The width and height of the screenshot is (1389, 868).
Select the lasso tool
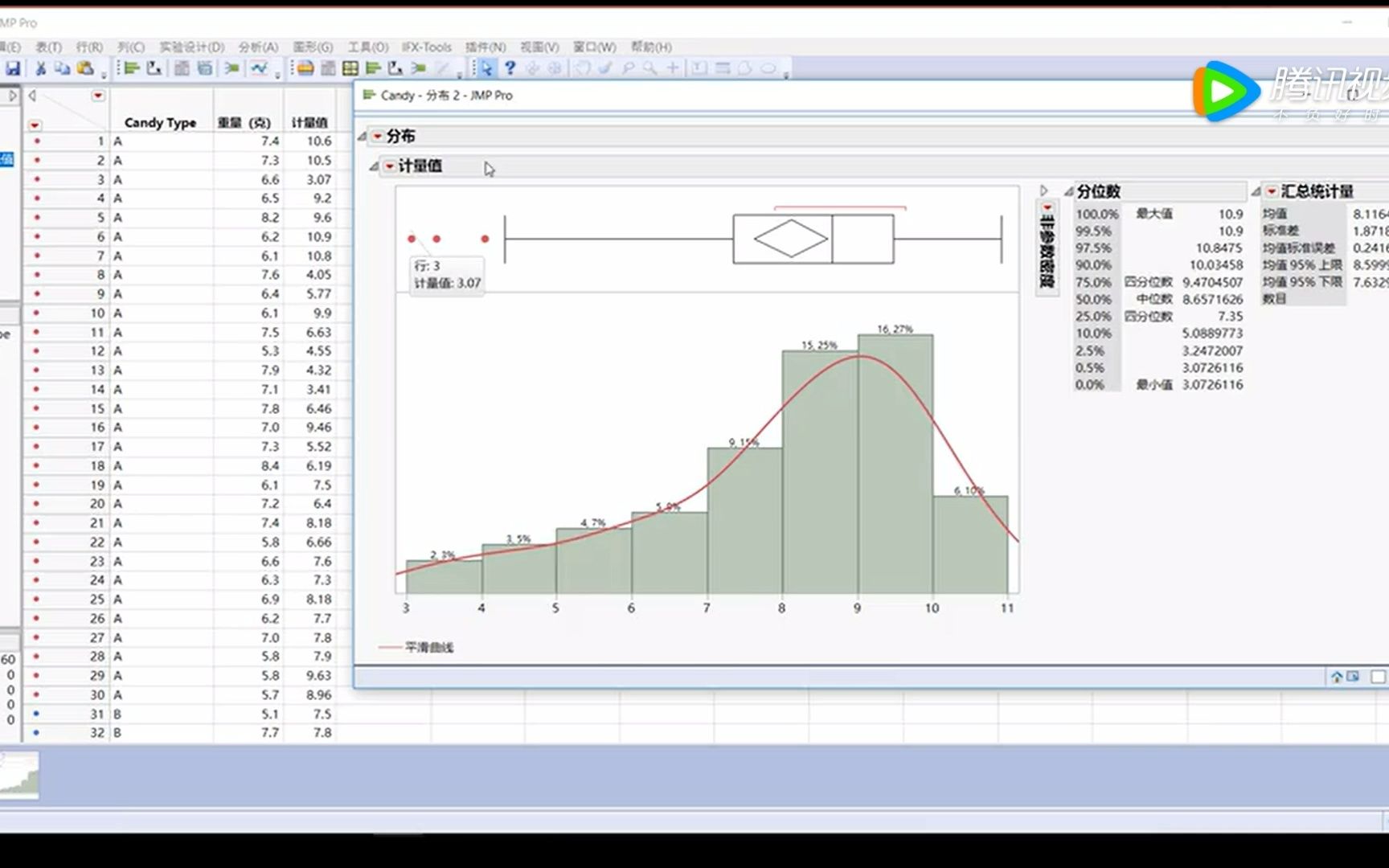coord(628,69)
